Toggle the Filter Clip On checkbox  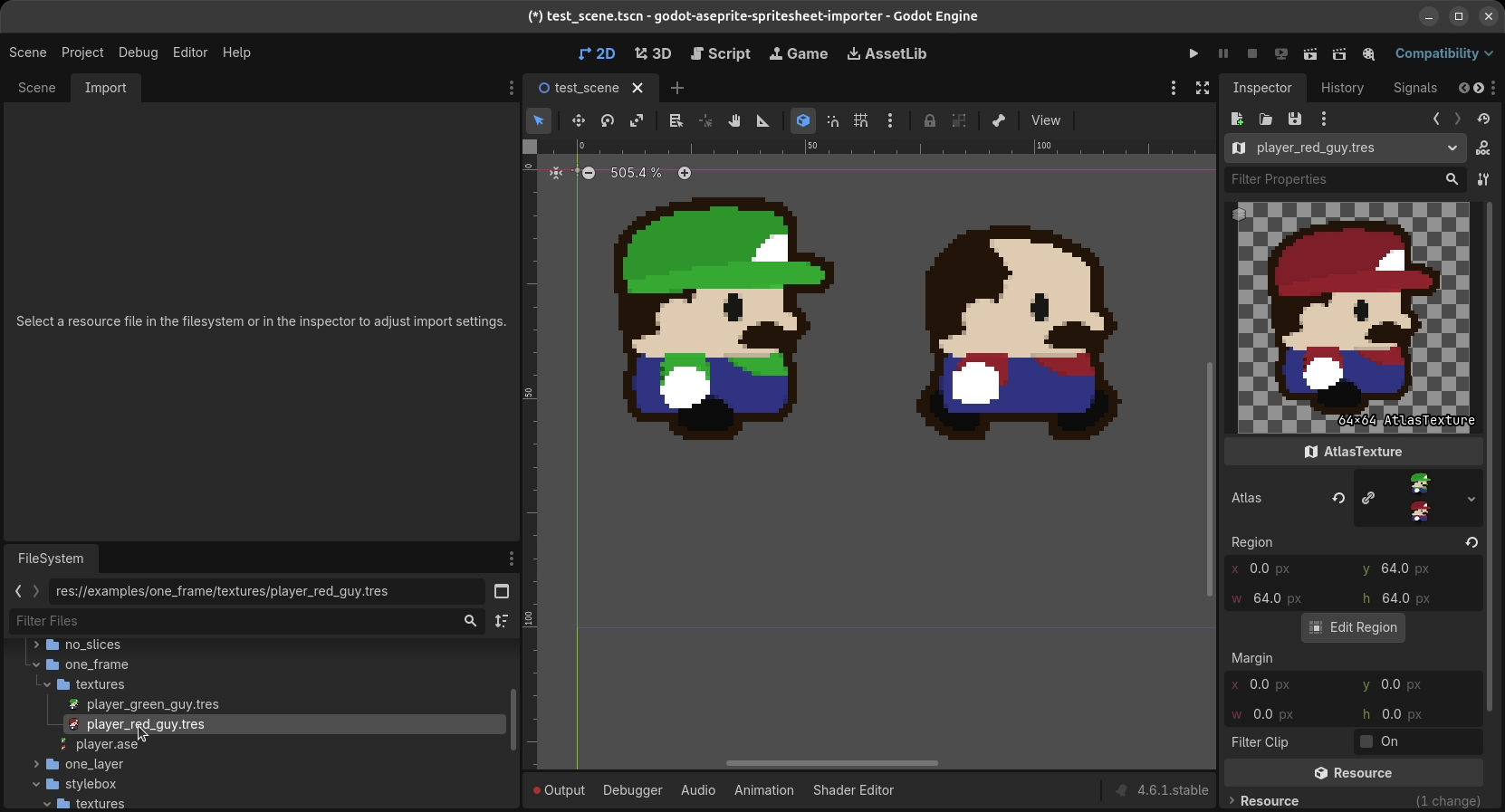[1366, 742]
